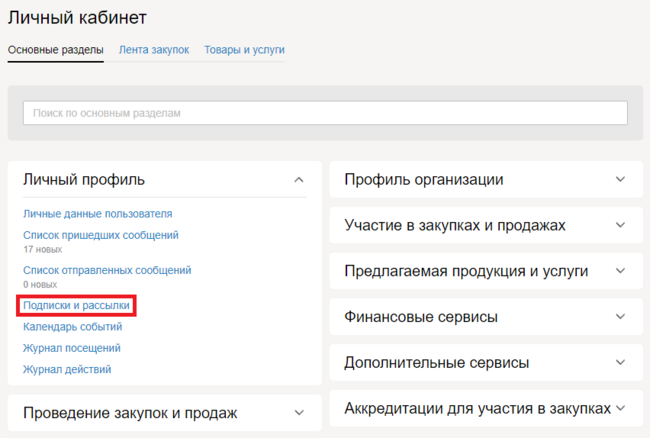
Task: Expand Аккредитации для участия в закупках
Action: [x=620, y=408]
